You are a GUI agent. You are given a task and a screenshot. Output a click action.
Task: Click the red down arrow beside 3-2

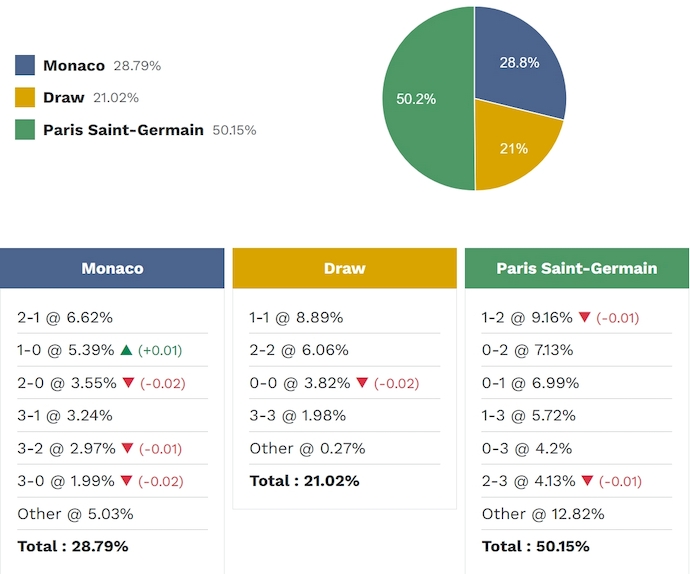click(x=126, y=449)
